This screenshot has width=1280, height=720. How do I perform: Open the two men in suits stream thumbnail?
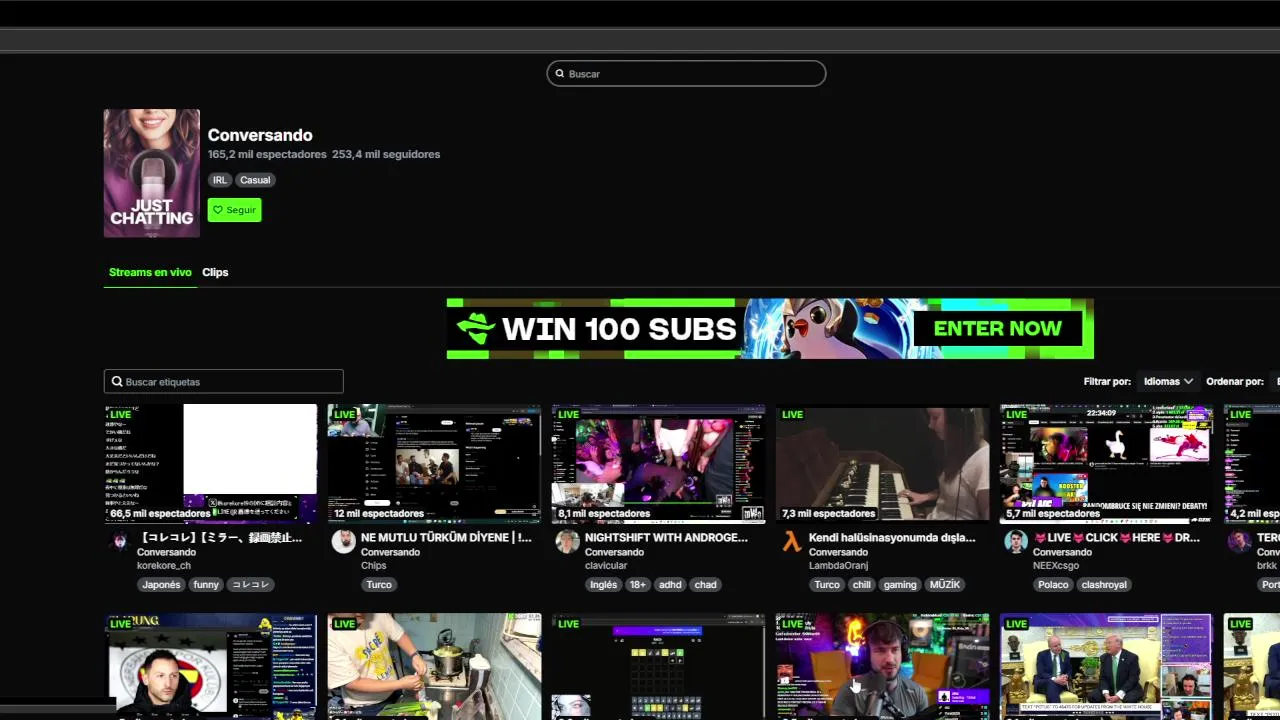(x=1106, y=666)
